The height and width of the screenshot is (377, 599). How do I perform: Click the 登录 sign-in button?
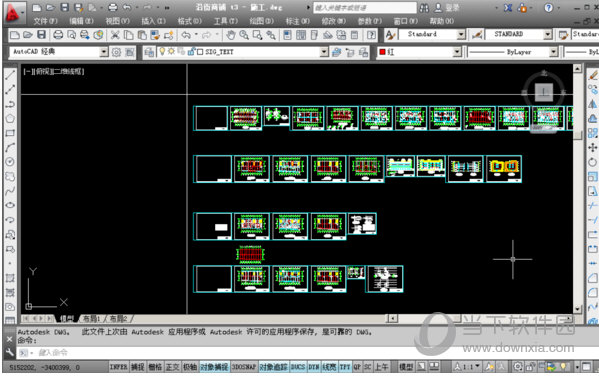[447, 8]
